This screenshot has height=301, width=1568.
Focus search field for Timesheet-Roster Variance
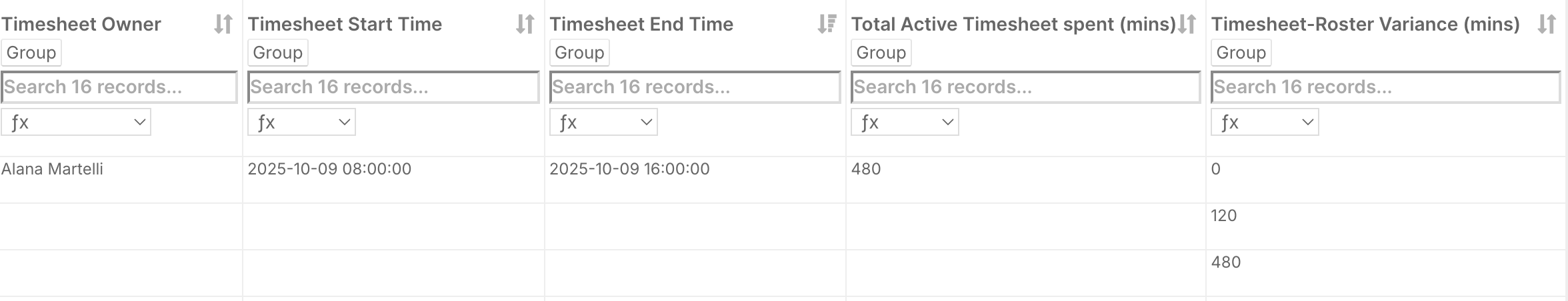(1385, 87)
